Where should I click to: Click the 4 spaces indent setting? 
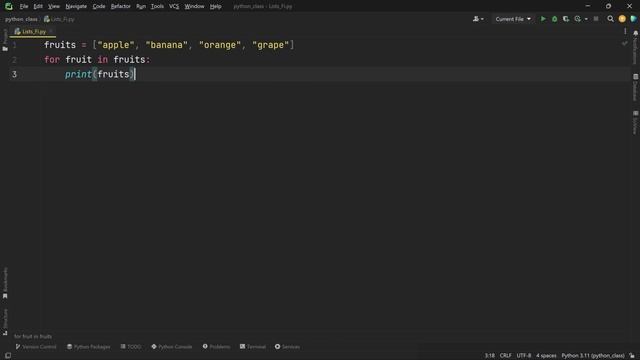tap(546, 356)
